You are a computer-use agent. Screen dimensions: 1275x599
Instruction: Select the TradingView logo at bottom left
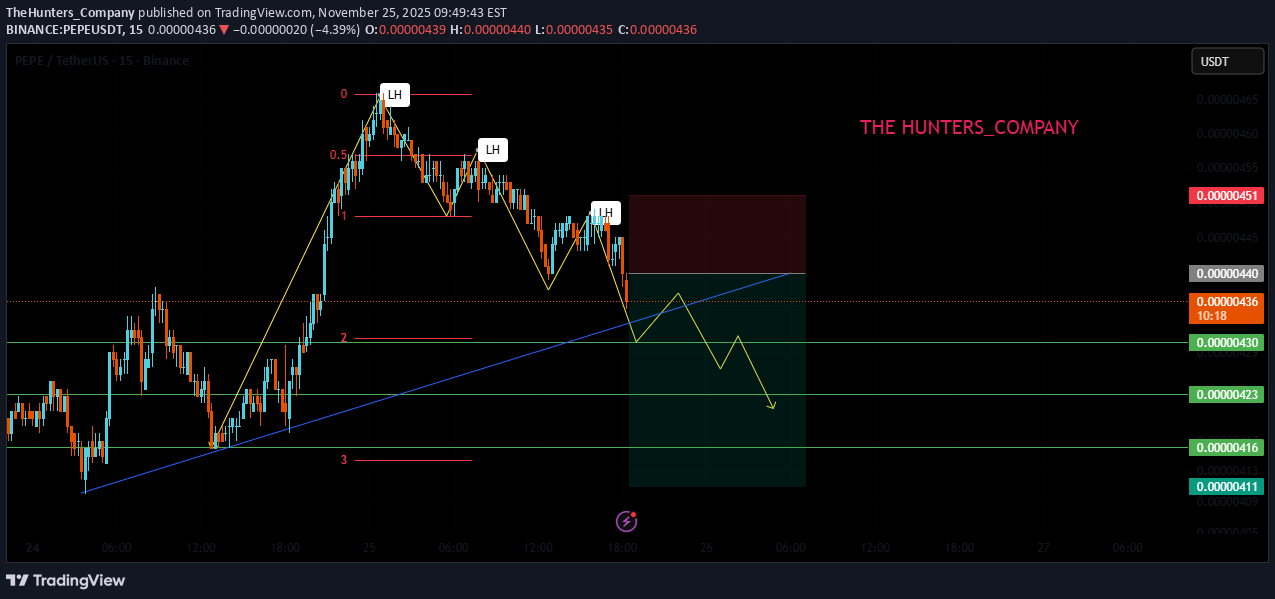[65, 580]
